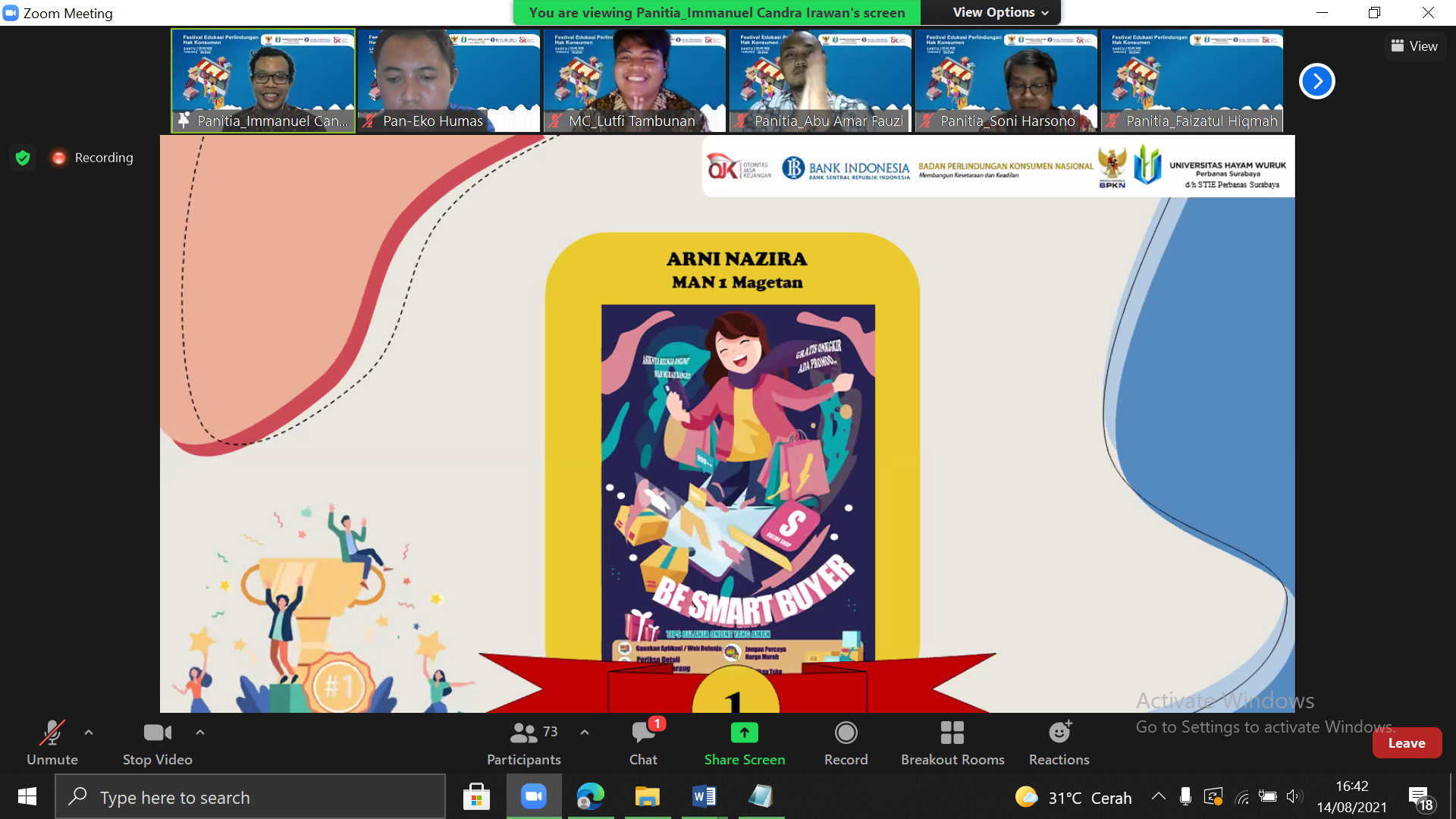Select Panitia_Abu Amar Fauzi video thumbnail
1456x819 pixels.
(x=821, y=81)
